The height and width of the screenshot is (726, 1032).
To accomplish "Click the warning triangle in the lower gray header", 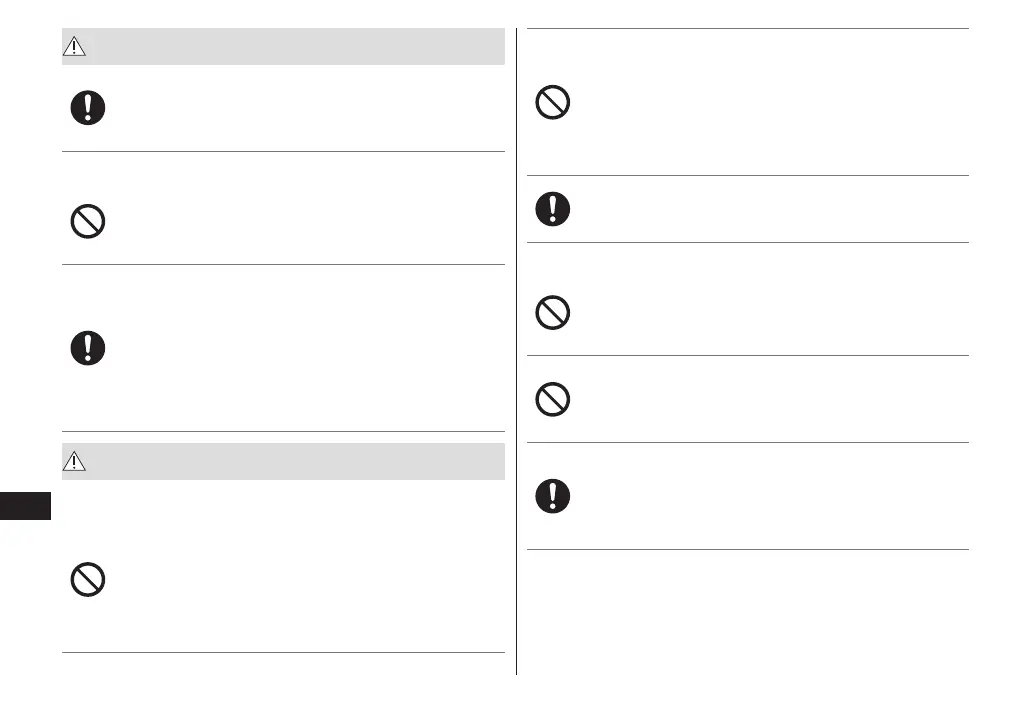I will [76, 461].
